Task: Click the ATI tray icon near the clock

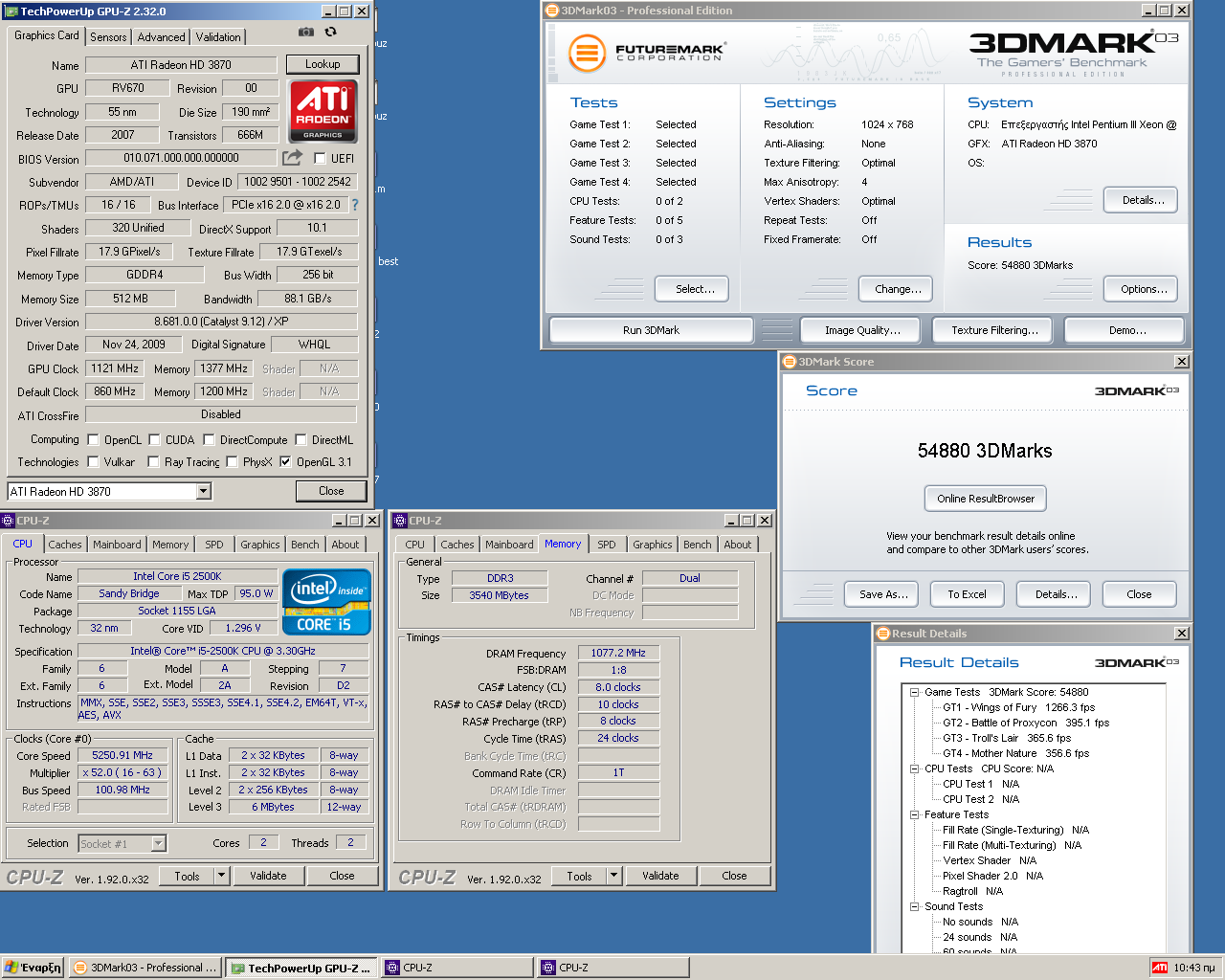Action: (1159, 968)
